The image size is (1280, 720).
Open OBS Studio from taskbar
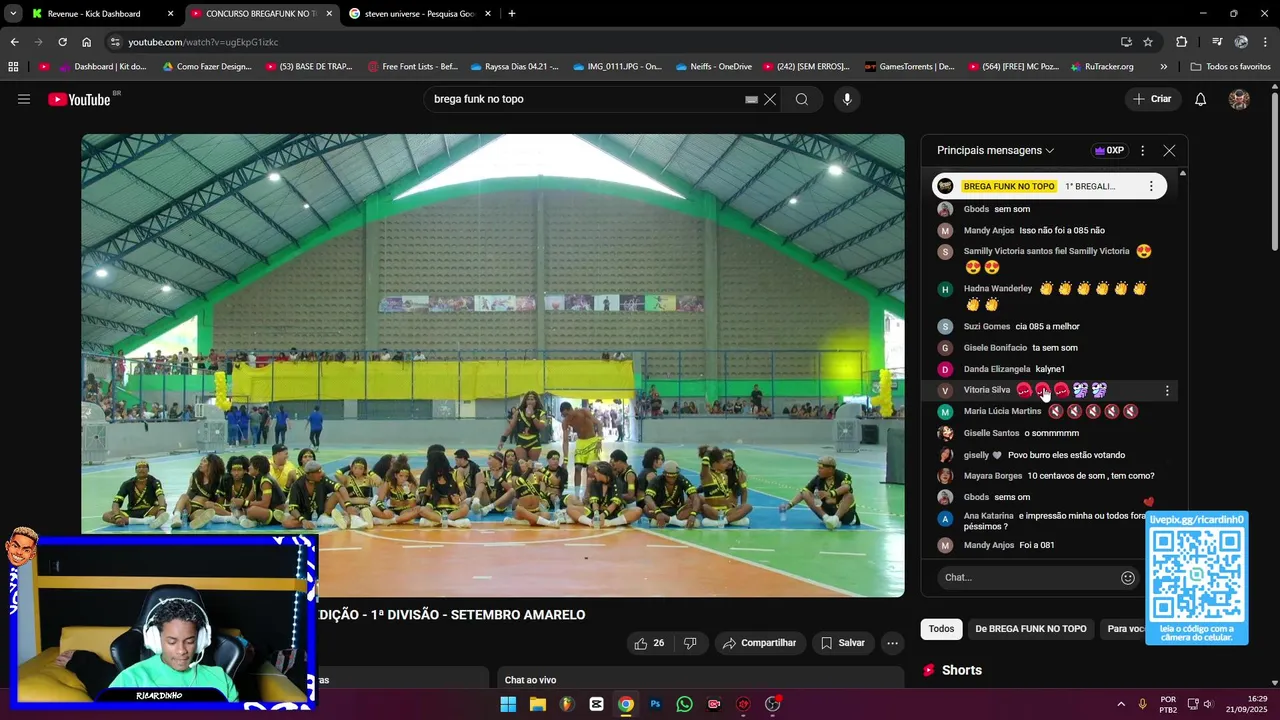point(772,704)
